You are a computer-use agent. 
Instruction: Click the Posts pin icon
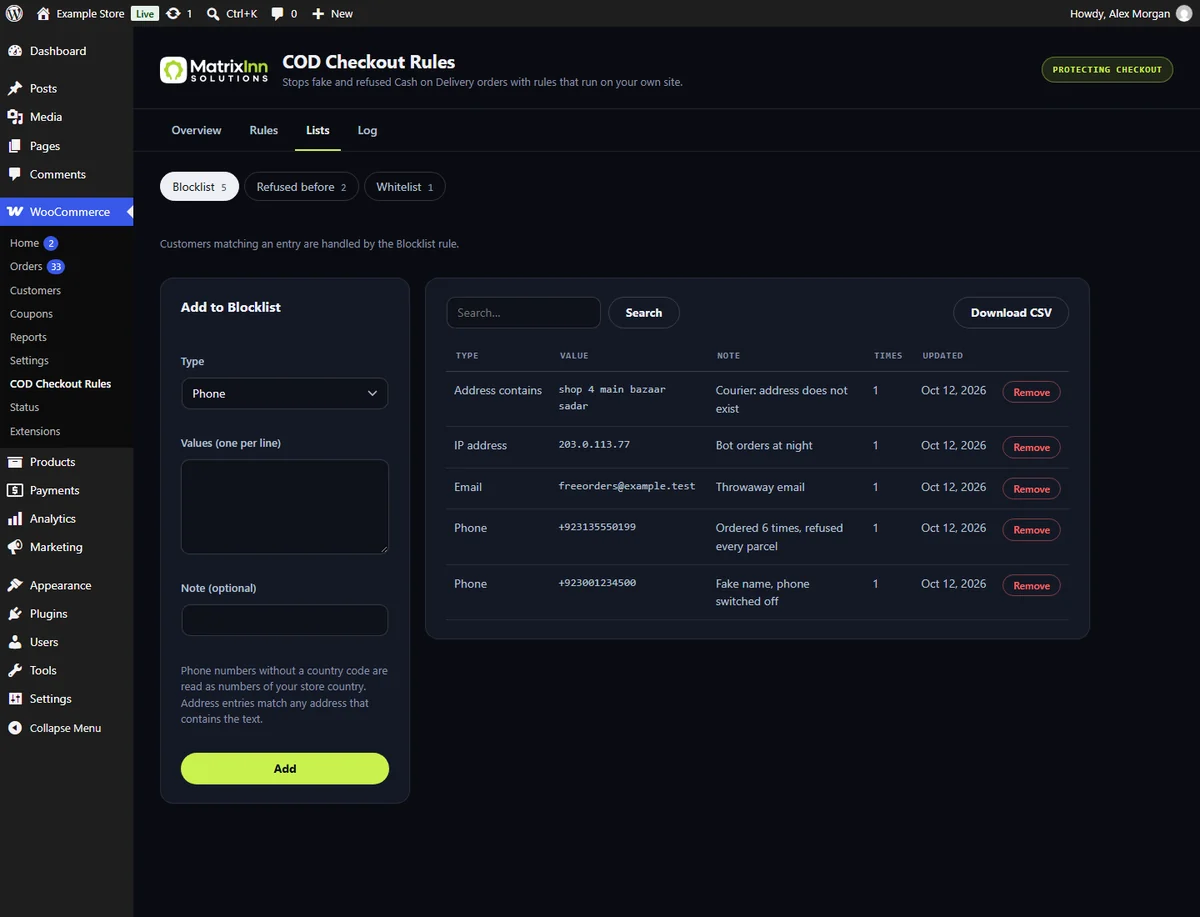(x=15, y=88)
